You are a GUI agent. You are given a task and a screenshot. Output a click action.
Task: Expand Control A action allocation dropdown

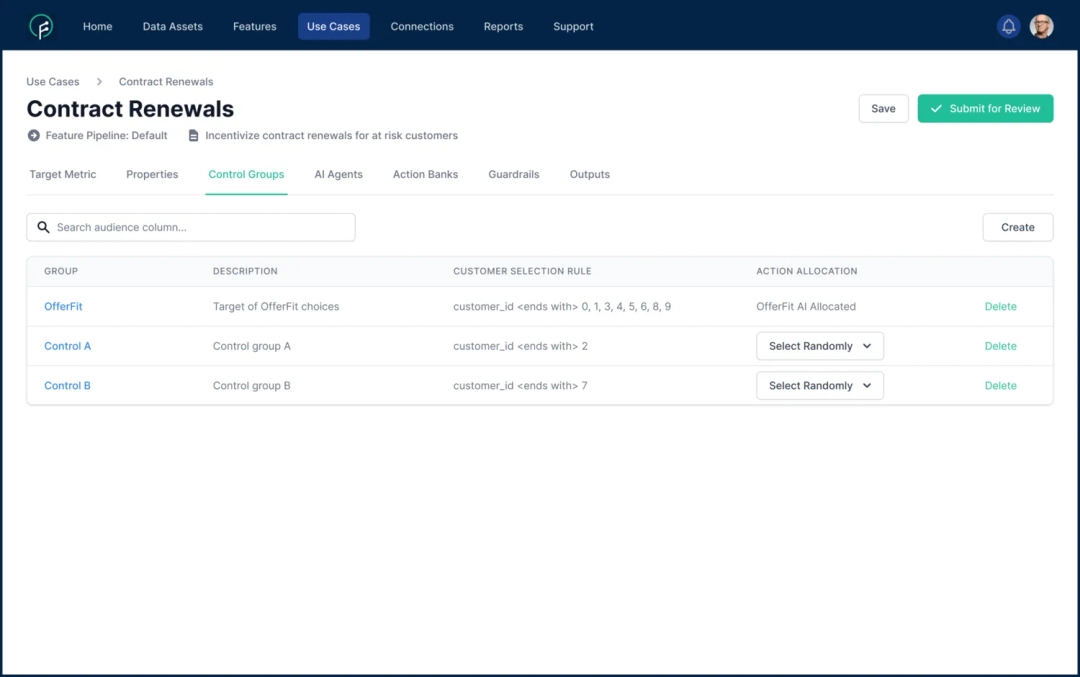coord(820,346)
